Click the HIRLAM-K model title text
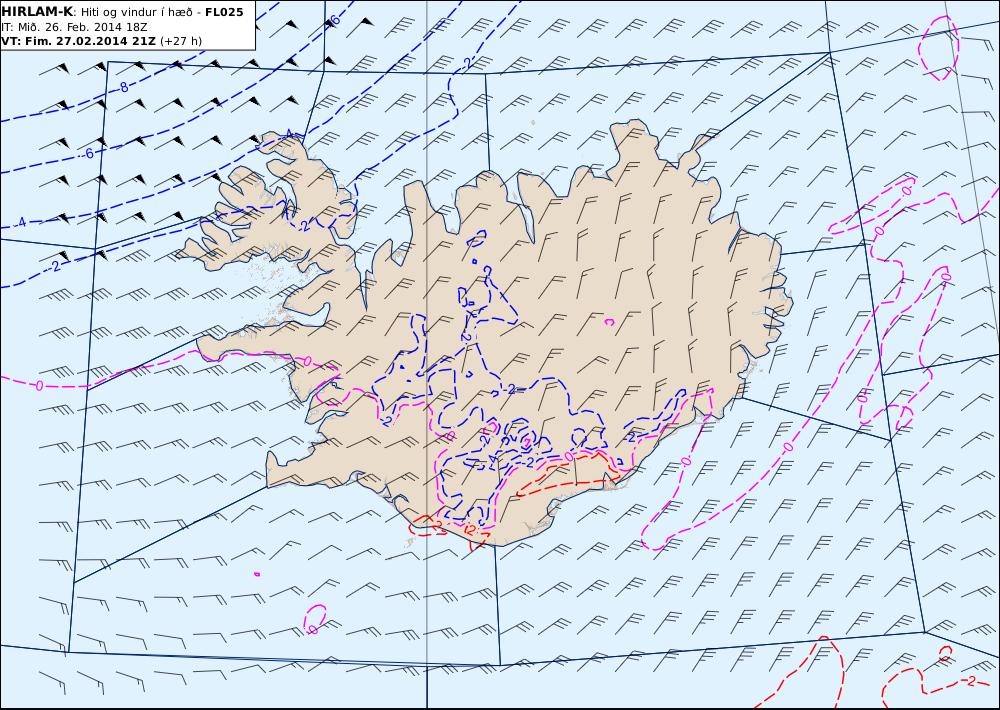 point(38,12)
